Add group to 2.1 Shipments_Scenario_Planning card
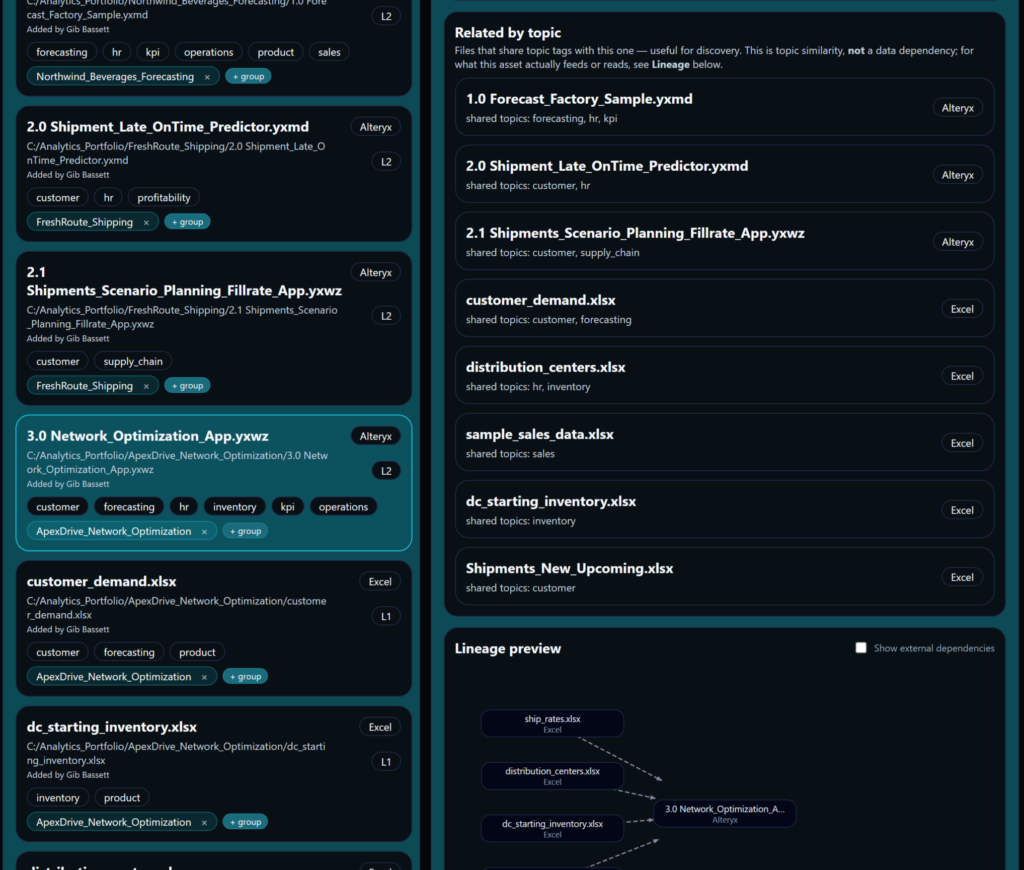Image resolution: width=1024 pixels, height=870 pixels. tap(187, 386)
